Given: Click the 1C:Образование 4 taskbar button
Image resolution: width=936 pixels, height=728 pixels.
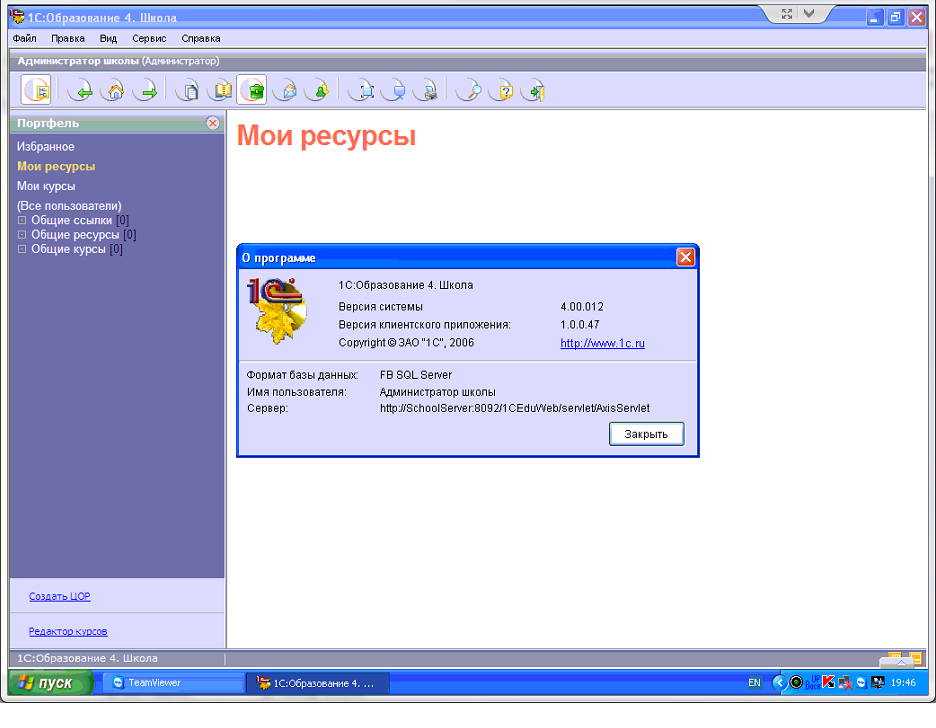Looking at the screenshot, I should (x=318, y=683).
